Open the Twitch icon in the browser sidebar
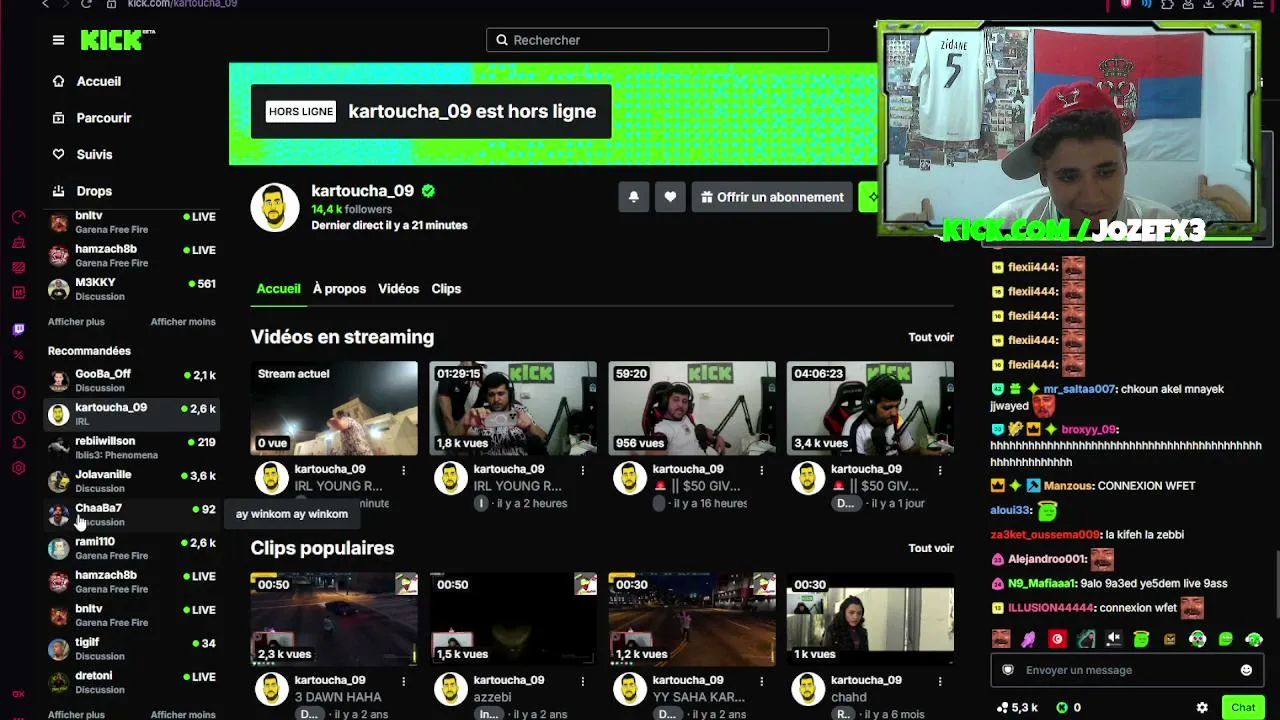 click(x=18, y=329)
